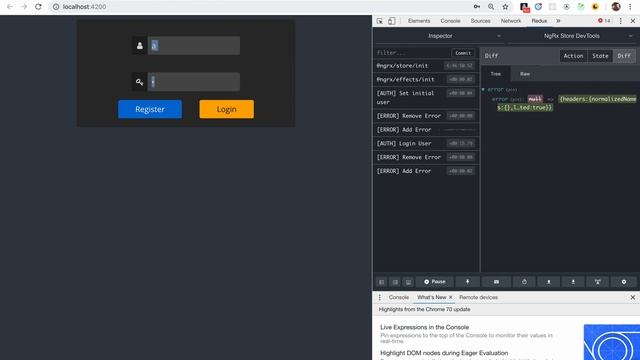This screenshot has width=640, height=360.
Task: Open the Network tab
Action: [x=511, y=21]
